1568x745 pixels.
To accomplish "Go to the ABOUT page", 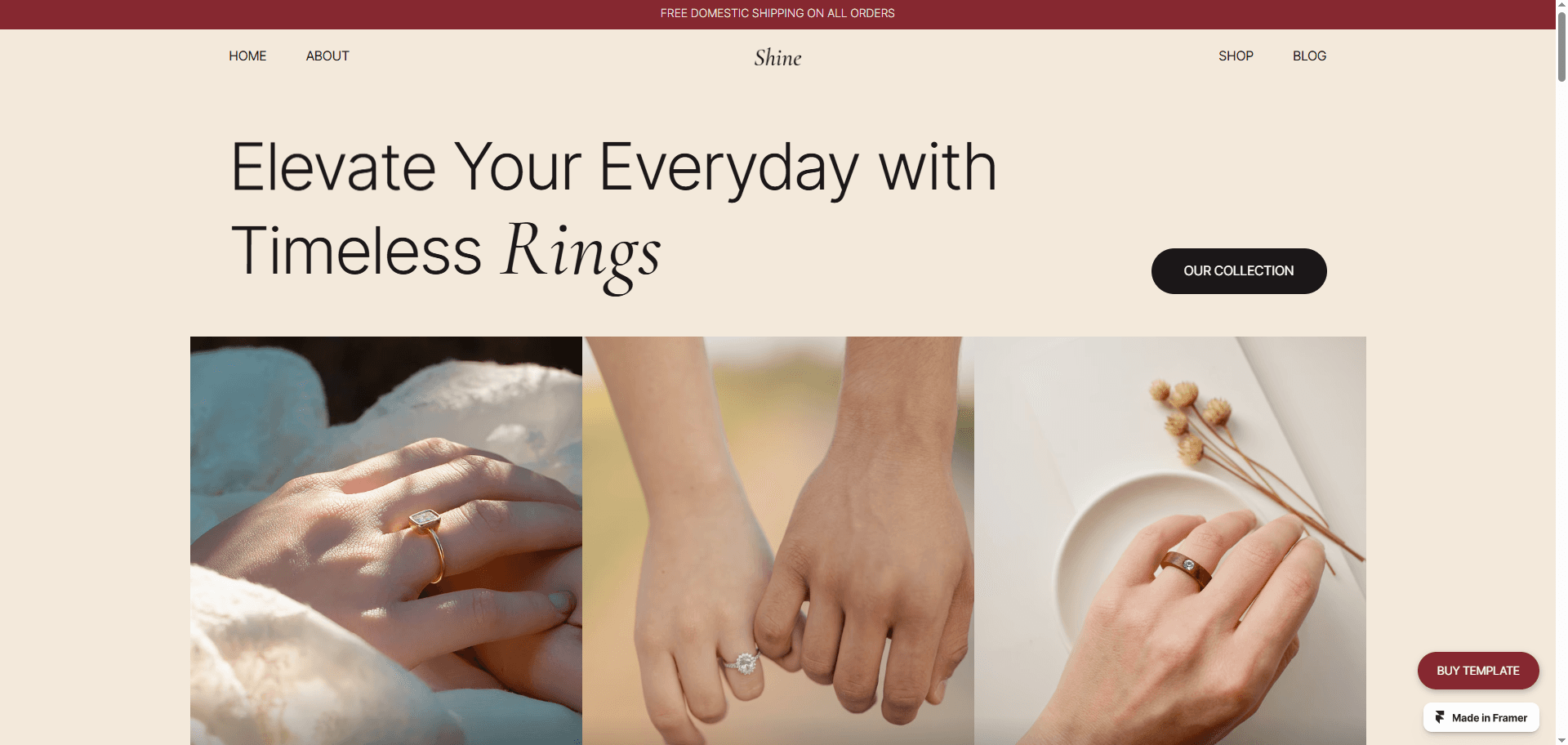I will [327, 56].
